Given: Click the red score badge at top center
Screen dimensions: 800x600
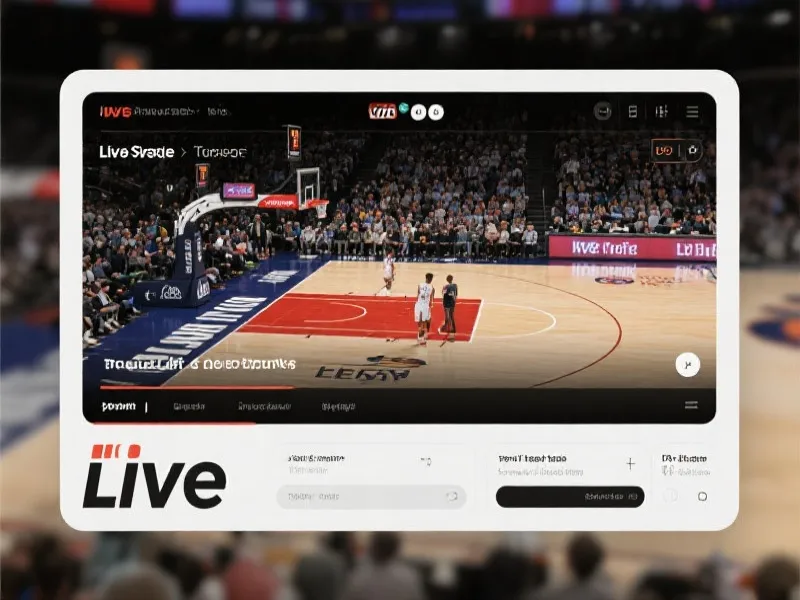Looking at the screenshot, I should tap(382, 112).
